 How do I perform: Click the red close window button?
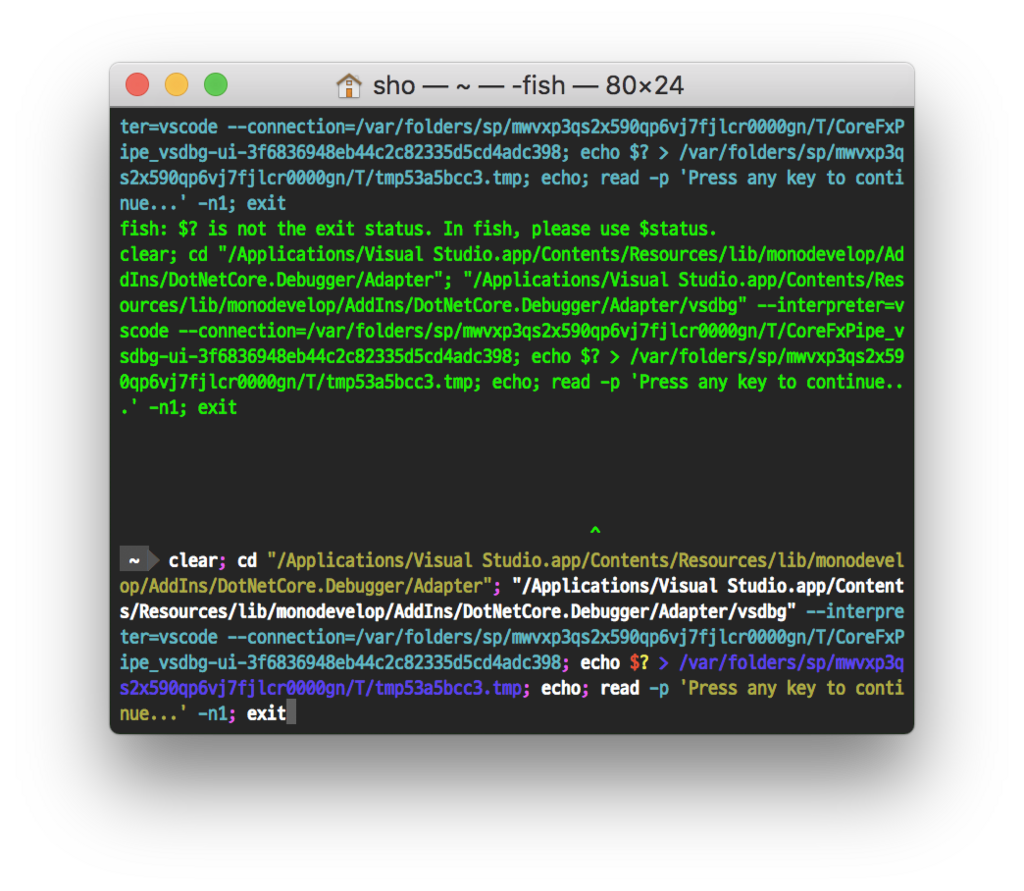pos(137,85)
